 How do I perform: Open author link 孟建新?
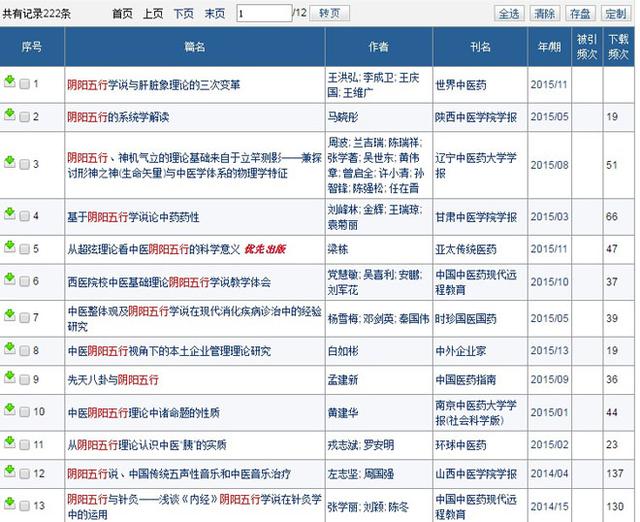point(343,380)
